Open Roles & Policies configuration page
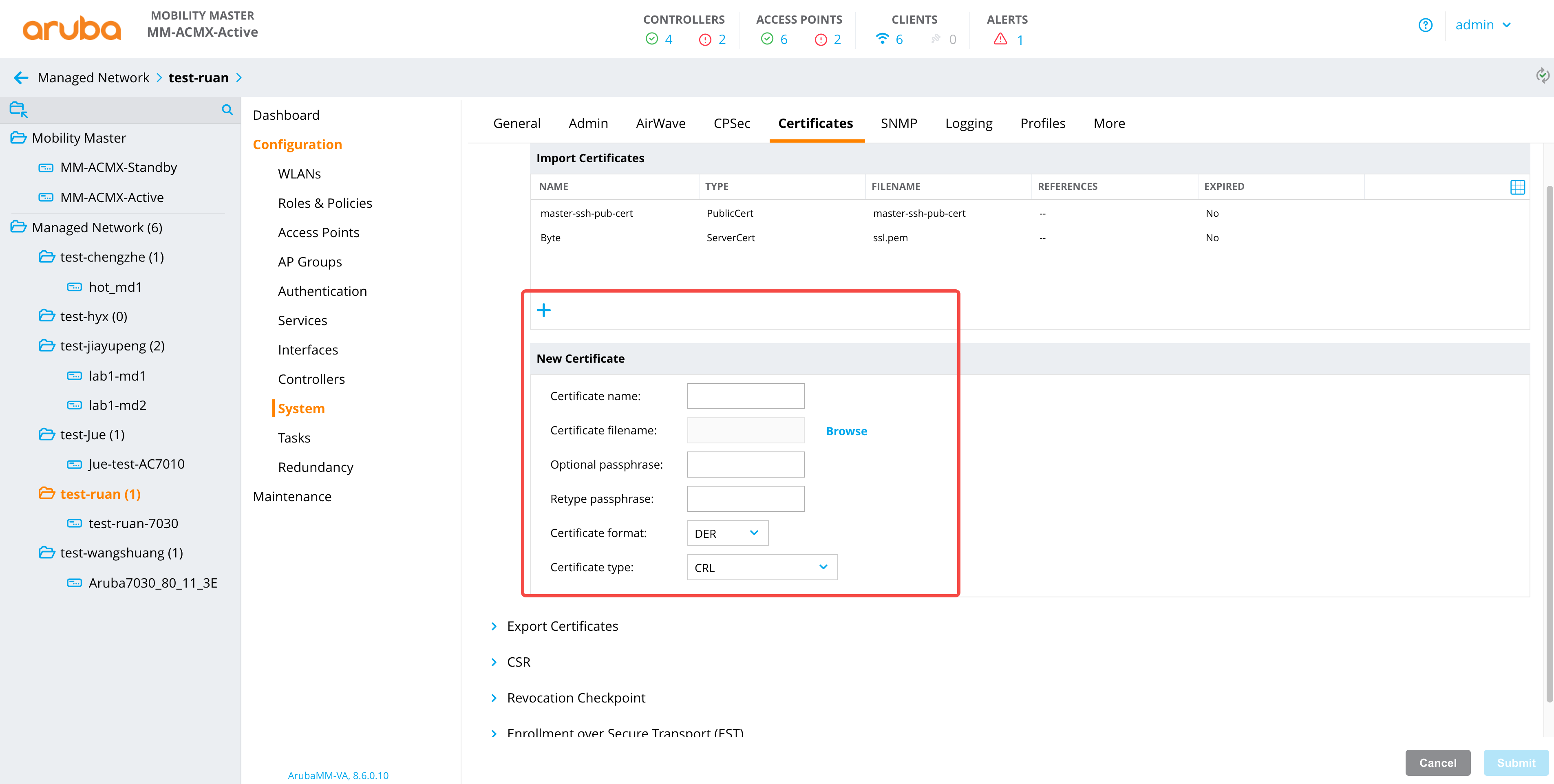Screen dimensions: 1554x784 [x=324, y=203]
